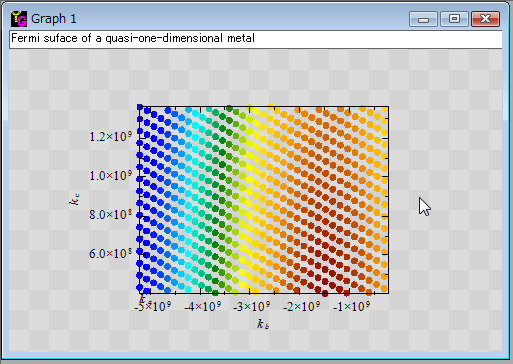Click the -5×10⁹ horizontal axis tick label
This screenshot has height=364, width=513.
pyautogui.click(x=152, y=306)
